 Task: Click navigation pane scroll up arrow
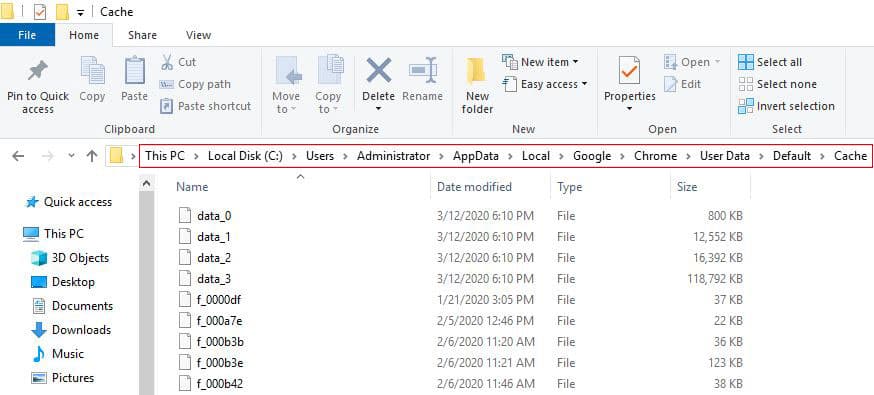click(146, 183)
